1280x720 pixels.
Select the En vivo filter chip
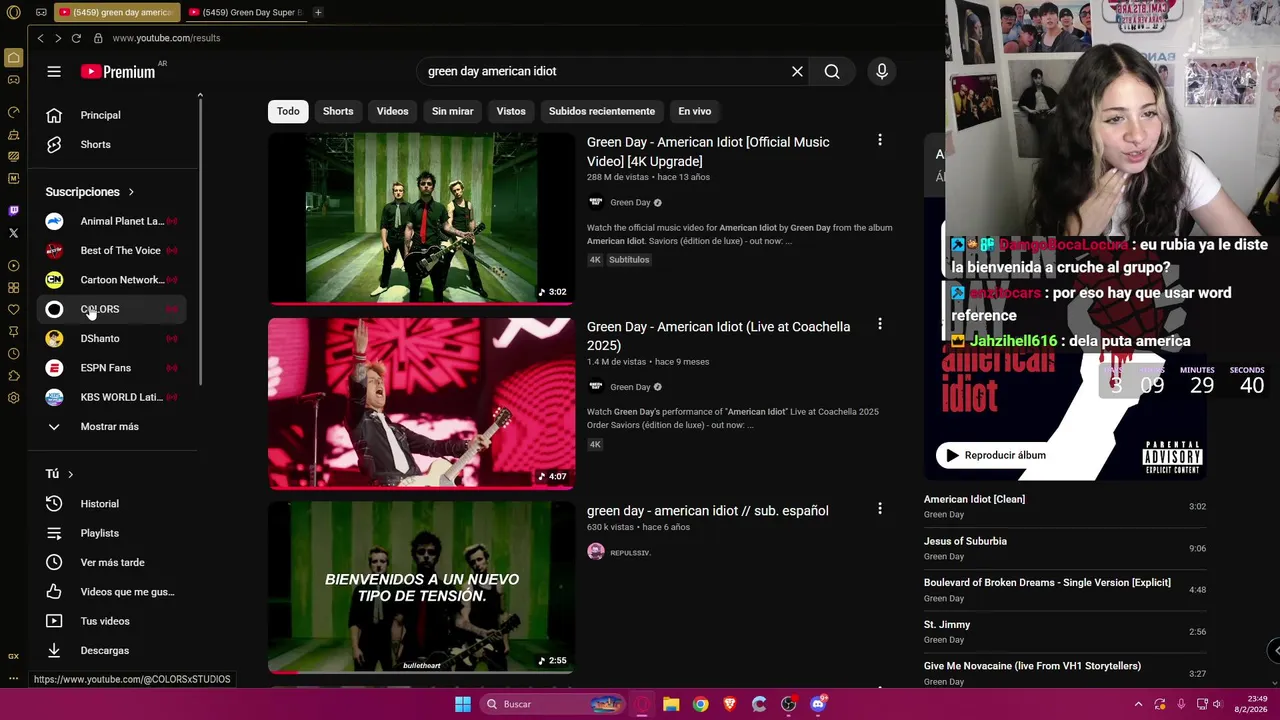point(694,111)
